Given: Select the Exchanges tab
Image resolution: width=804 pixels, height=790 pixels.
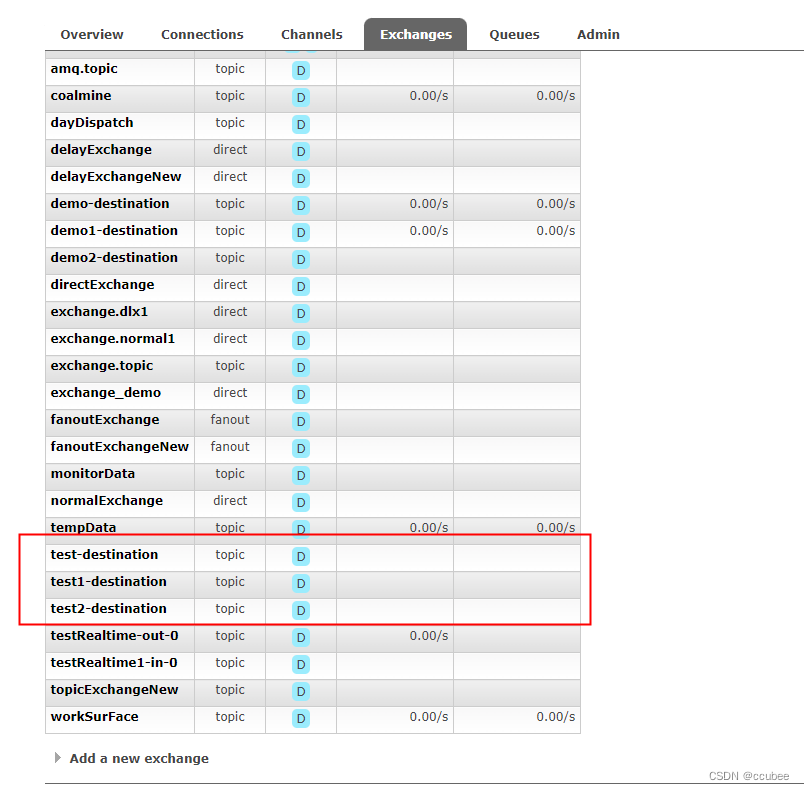Looking at the screenshot, I should (415, 34).
